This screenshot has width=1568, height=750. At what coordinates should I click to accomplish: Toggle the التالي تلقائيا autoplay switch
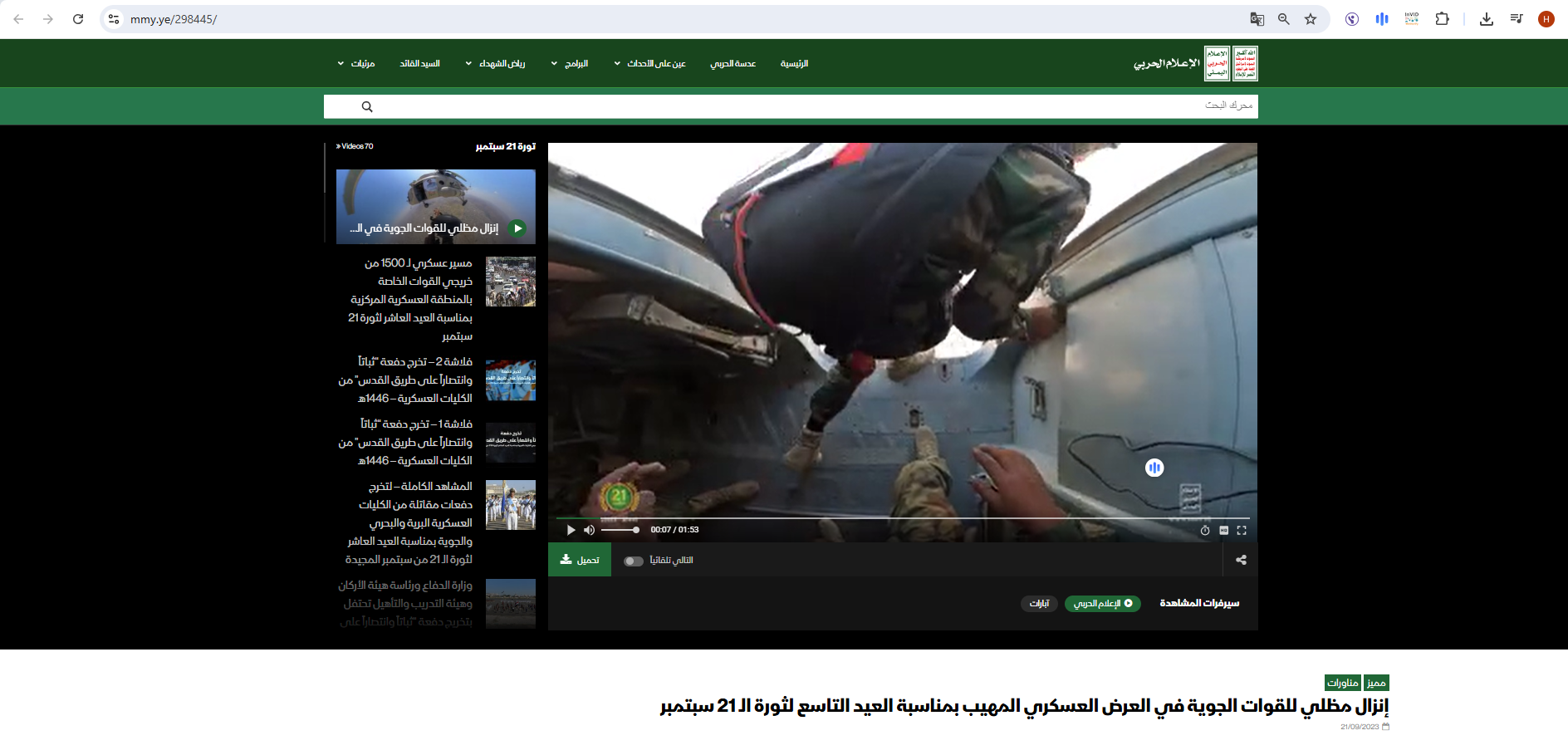pyautogui.click(x=634, y=561)
